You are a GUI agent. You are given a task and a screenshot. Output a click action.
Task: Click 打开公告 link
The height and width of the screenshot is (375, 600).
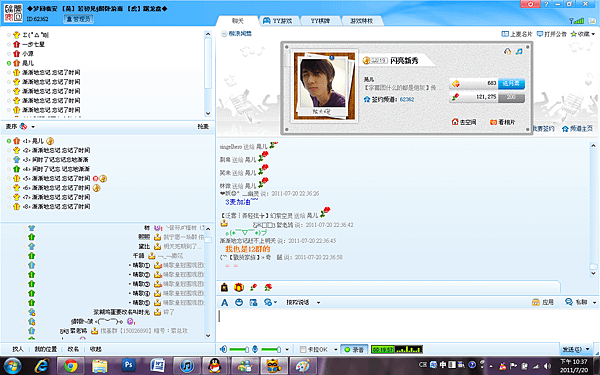(x=551, y=34)
